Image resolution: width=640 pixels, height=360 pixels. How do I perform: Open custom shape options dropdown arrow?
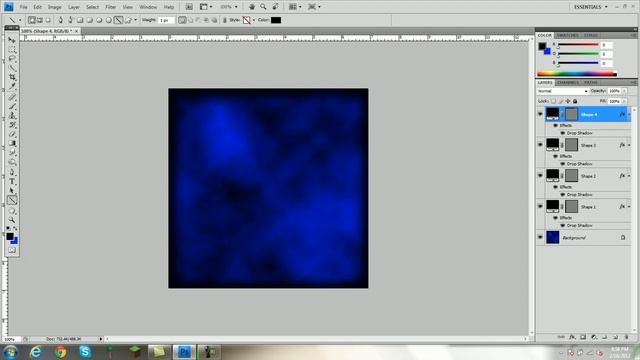[136, 20]
